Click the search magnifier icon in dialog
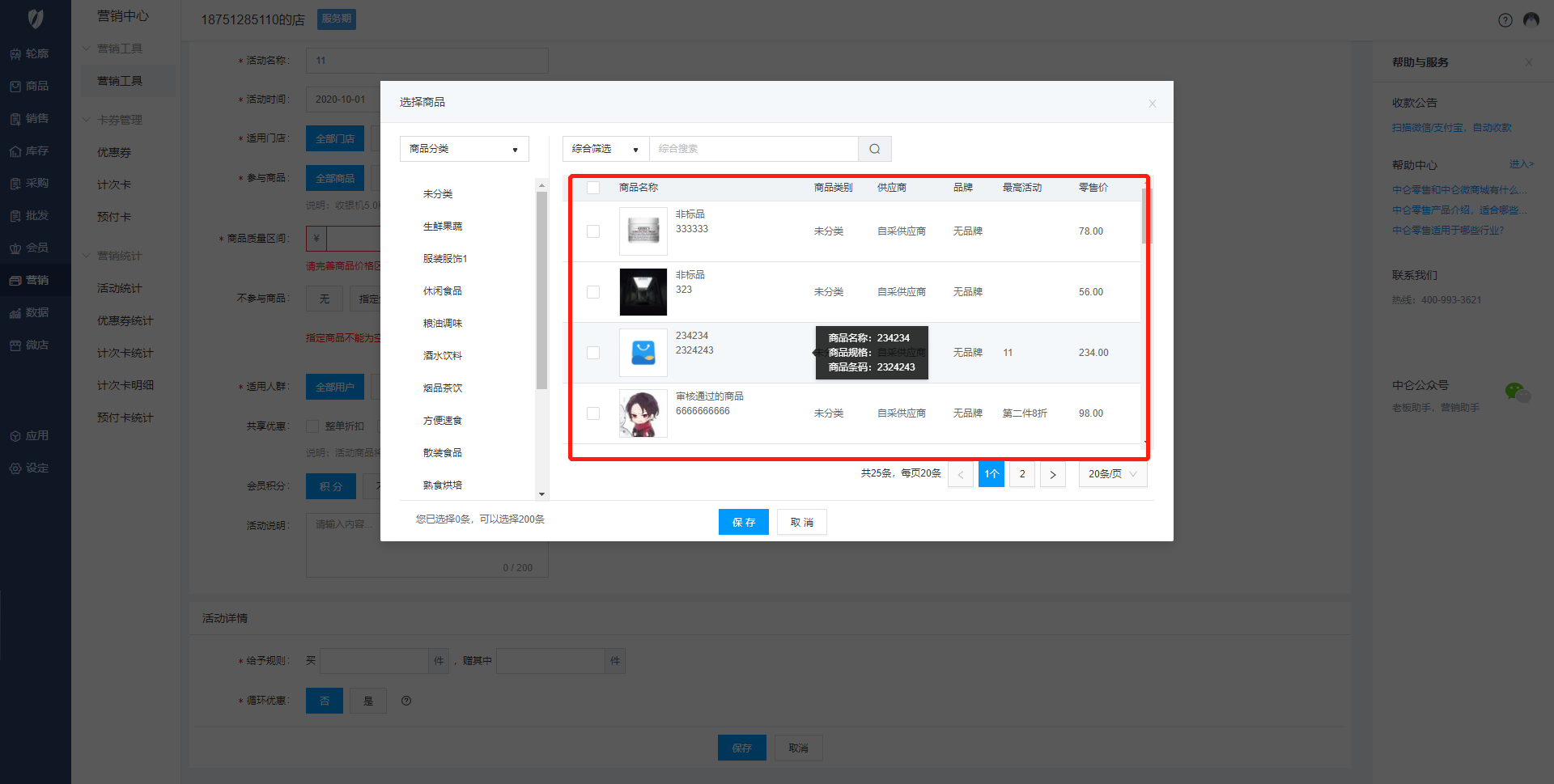 coord(874,149)
